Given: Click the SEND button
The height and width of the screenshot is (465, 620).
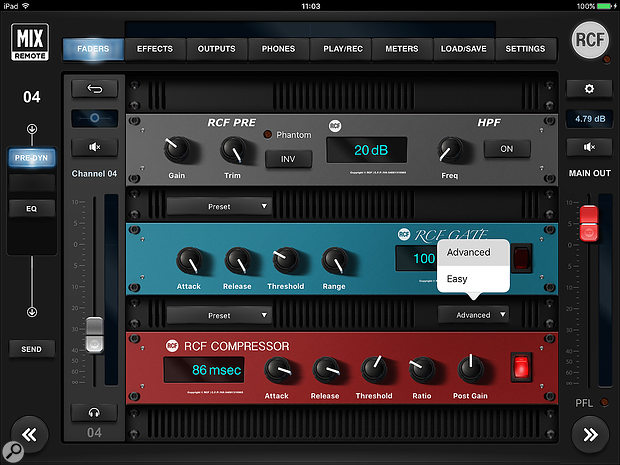Looking at the screenshot, I should [x=32, y=349].
